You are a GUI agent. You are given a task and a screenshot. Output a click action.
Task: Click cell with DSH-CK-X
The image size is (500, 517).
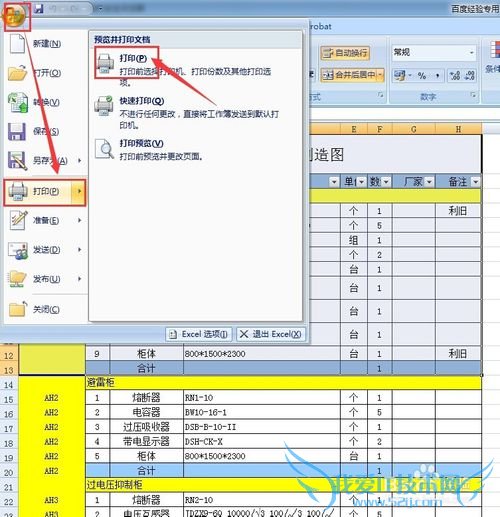pyautogui.click(x=262, y=441)
